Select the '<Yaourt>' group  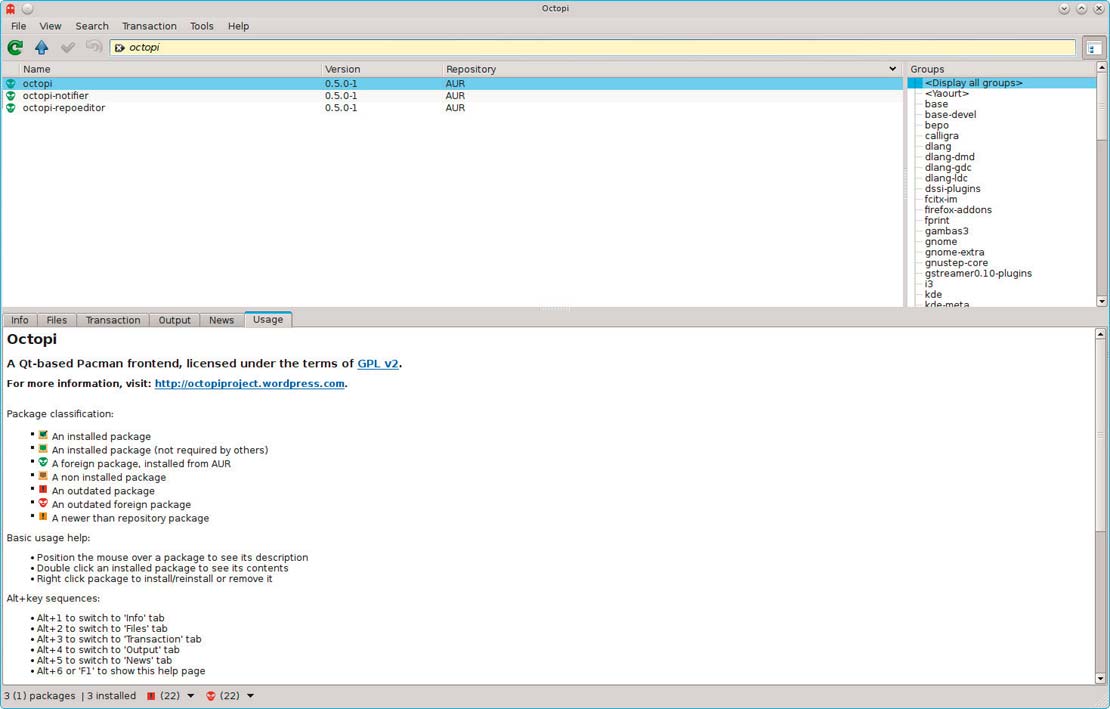pos(946,93)
